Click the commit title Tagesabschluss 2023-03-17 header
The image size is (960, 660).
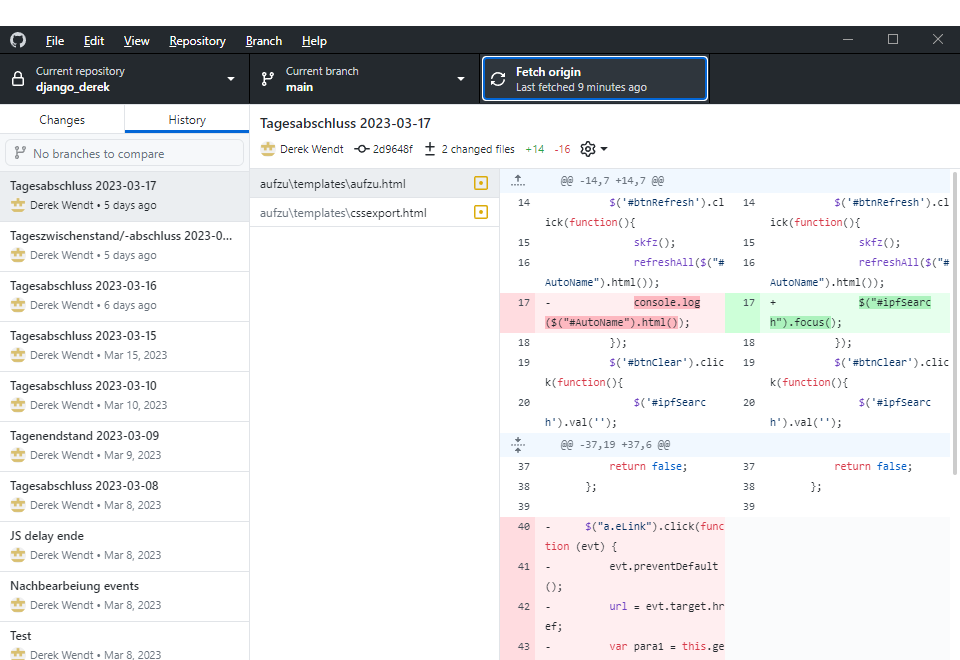(x=345, y=123)
